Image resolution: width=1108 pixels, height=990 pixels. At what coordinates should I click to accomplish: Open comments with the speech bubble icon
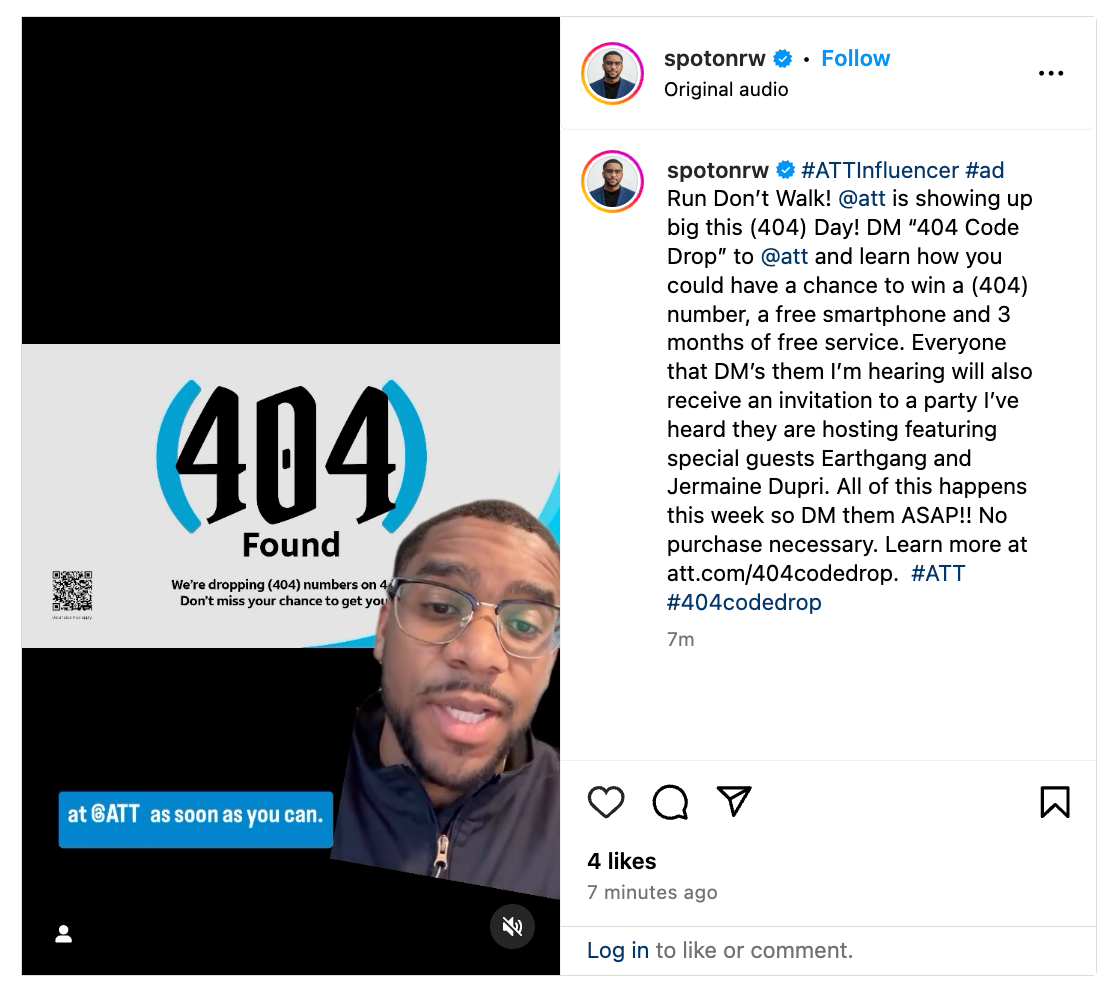point(670,802)
